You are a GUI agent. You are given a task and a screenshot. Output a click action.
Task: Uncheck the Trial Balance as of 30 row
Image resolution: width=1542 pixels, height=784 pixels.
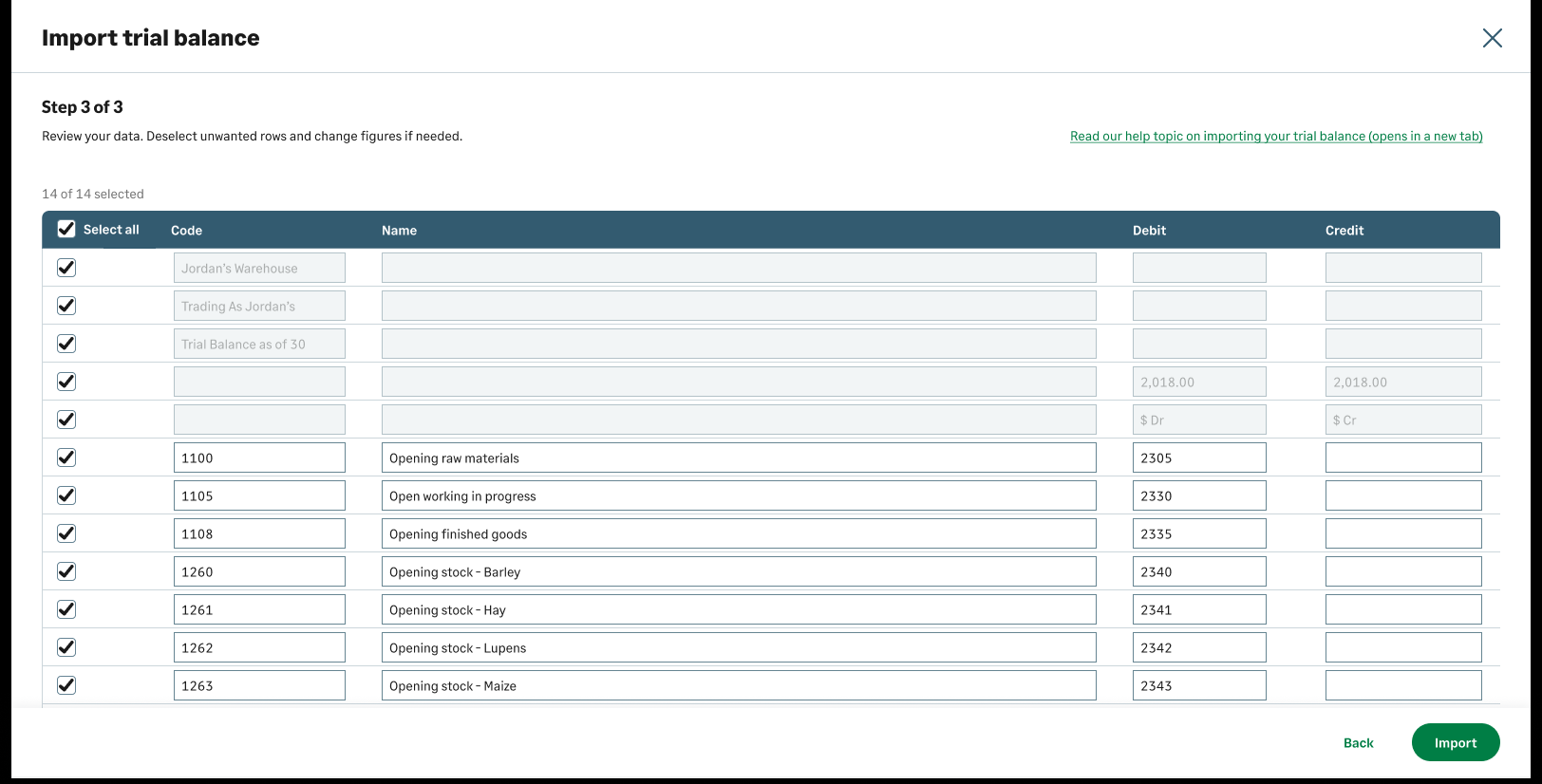66,344
